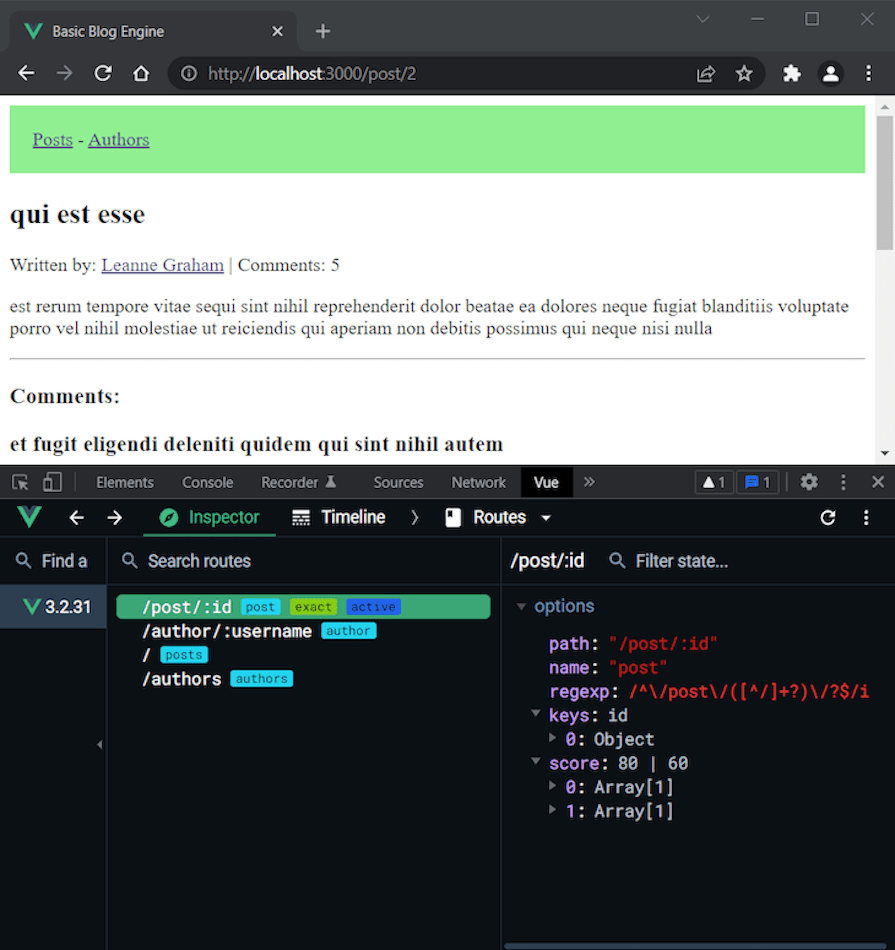
Task: Open the Console tab
Action: (x=207, y=482)
